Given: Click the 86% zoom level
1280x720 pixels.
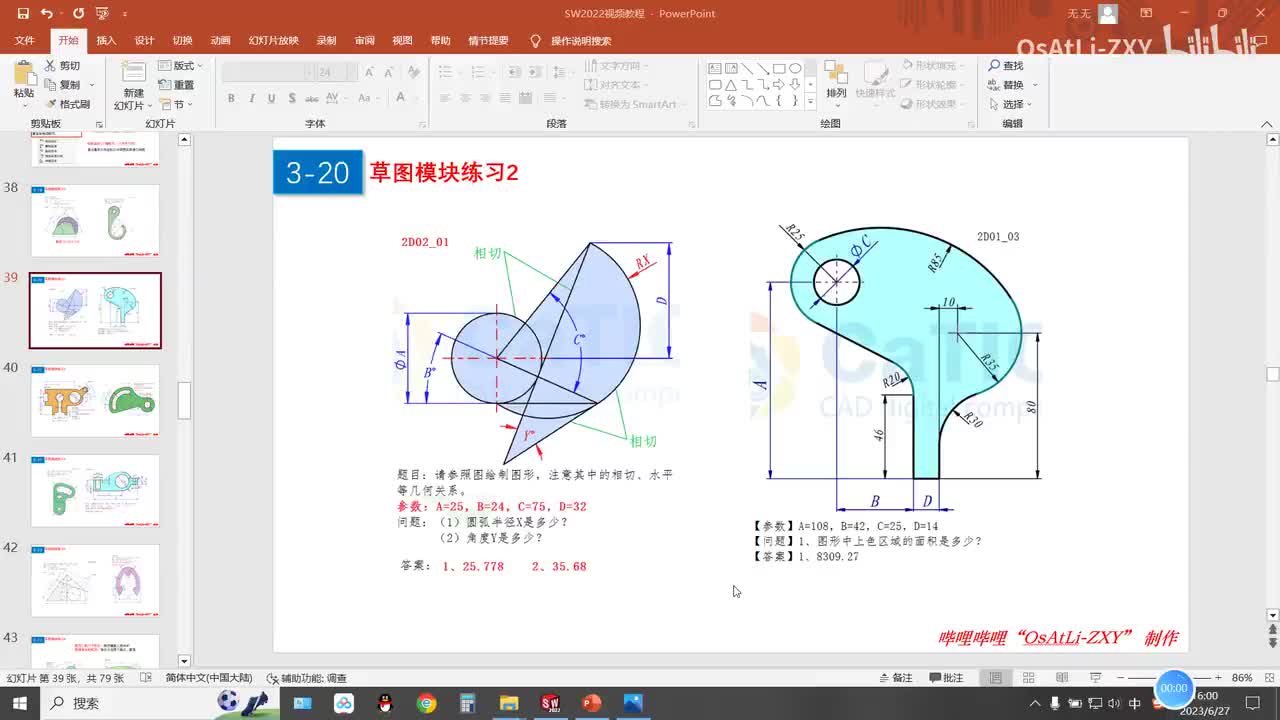Looking at the screenshot, I should pos(1242,678).
